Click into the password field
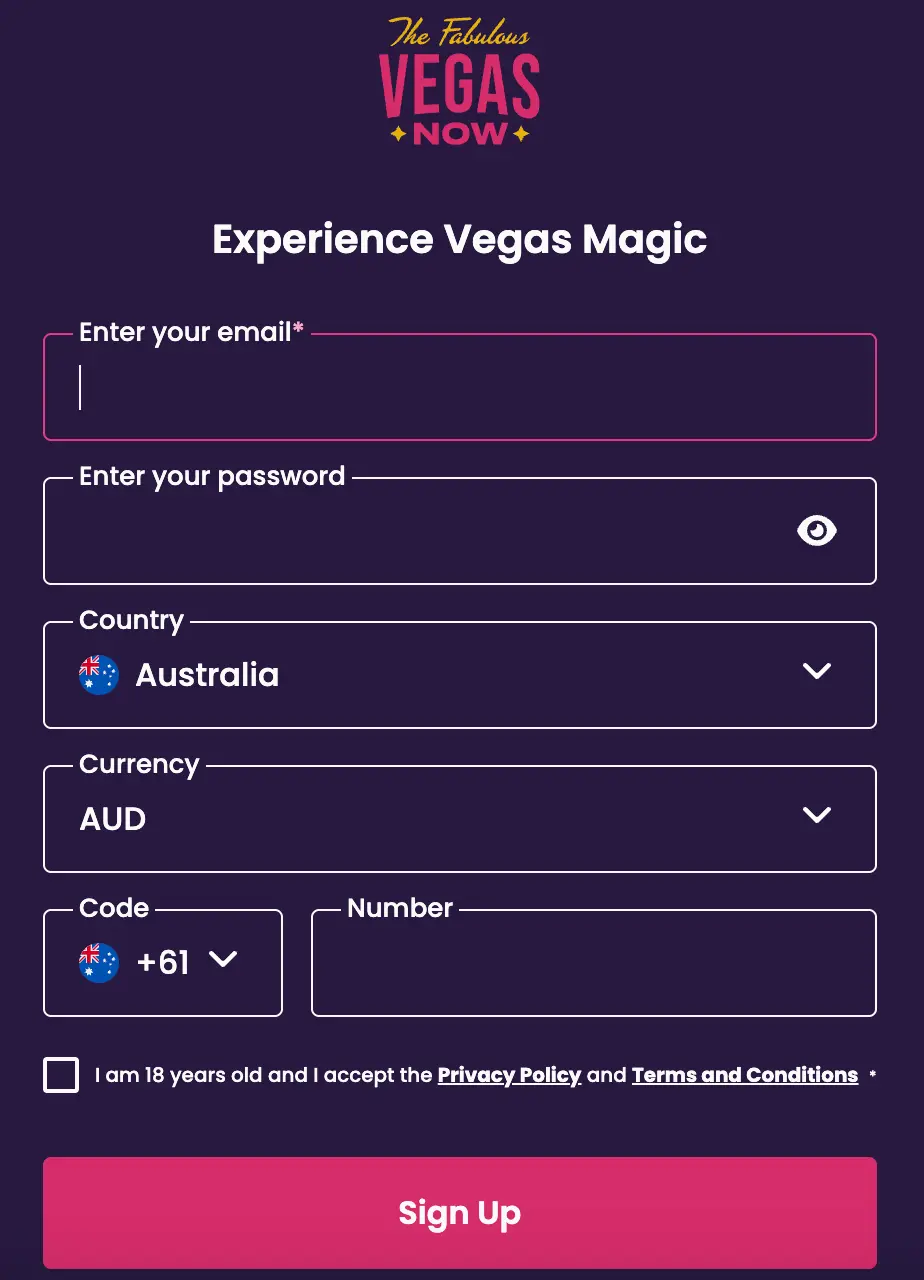 click(420, 532)
